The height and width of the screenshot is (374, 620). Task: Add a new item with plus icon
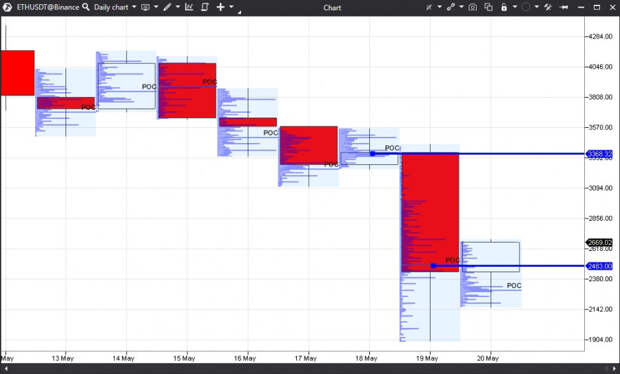pos(220,7)
